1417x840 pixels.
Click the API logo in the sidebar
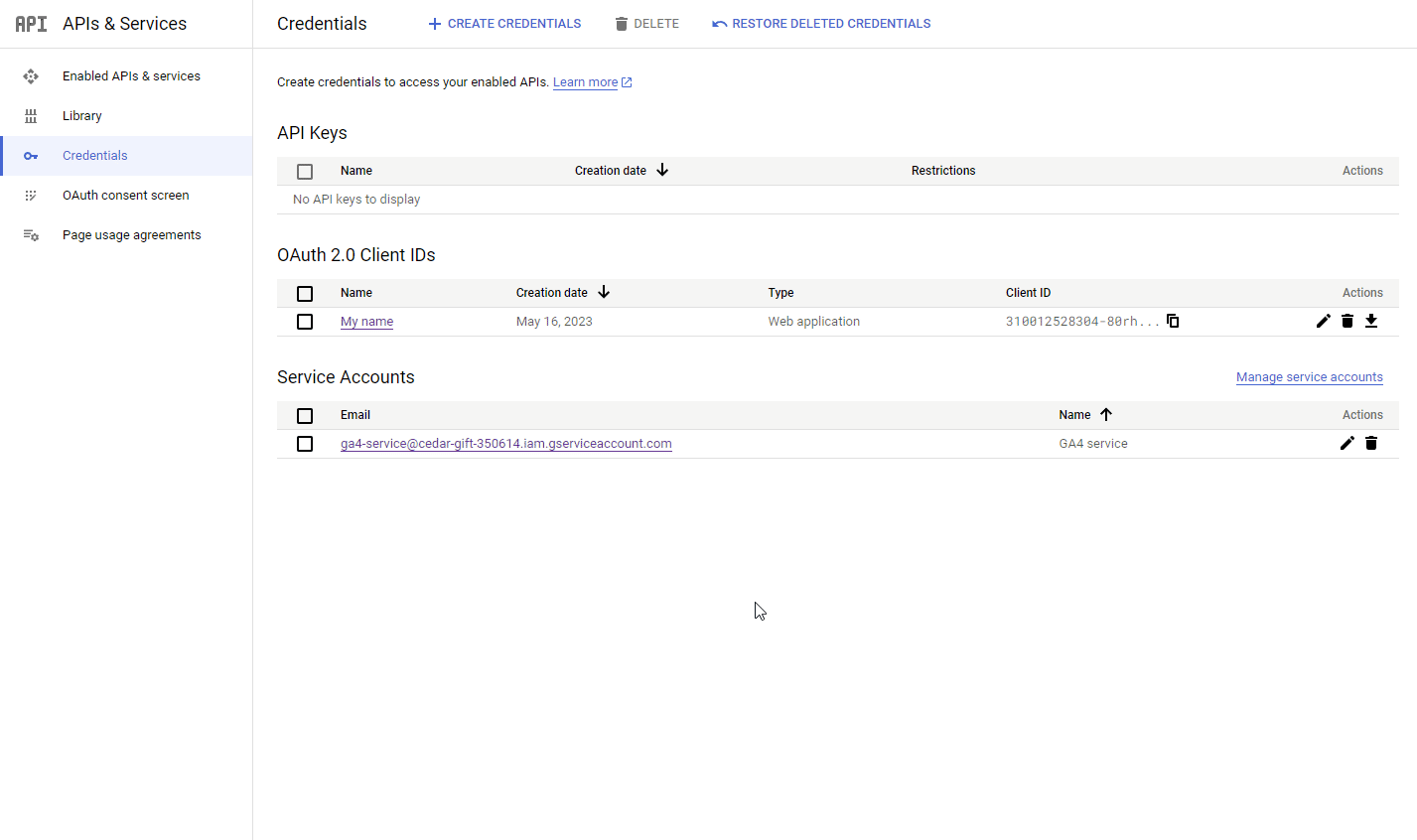coord(30,23)
